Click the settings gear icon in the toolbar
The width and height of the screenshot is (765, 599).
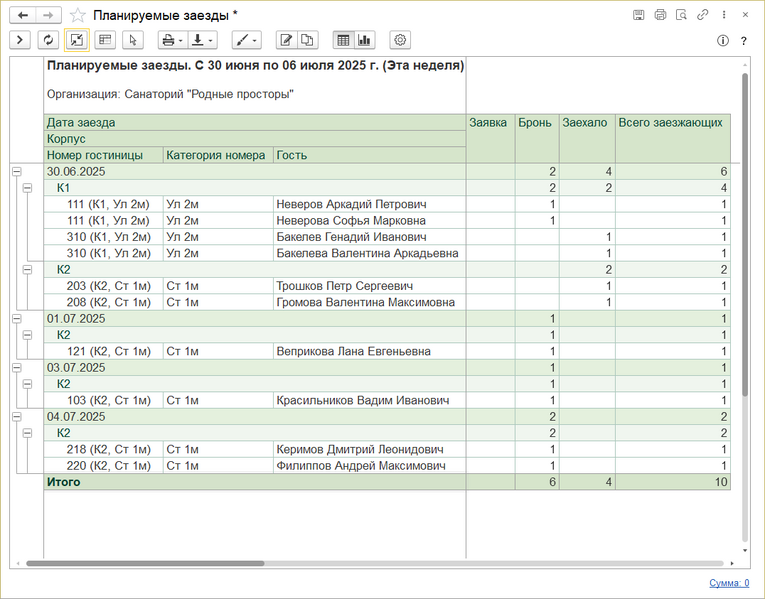tap(400, 40)
